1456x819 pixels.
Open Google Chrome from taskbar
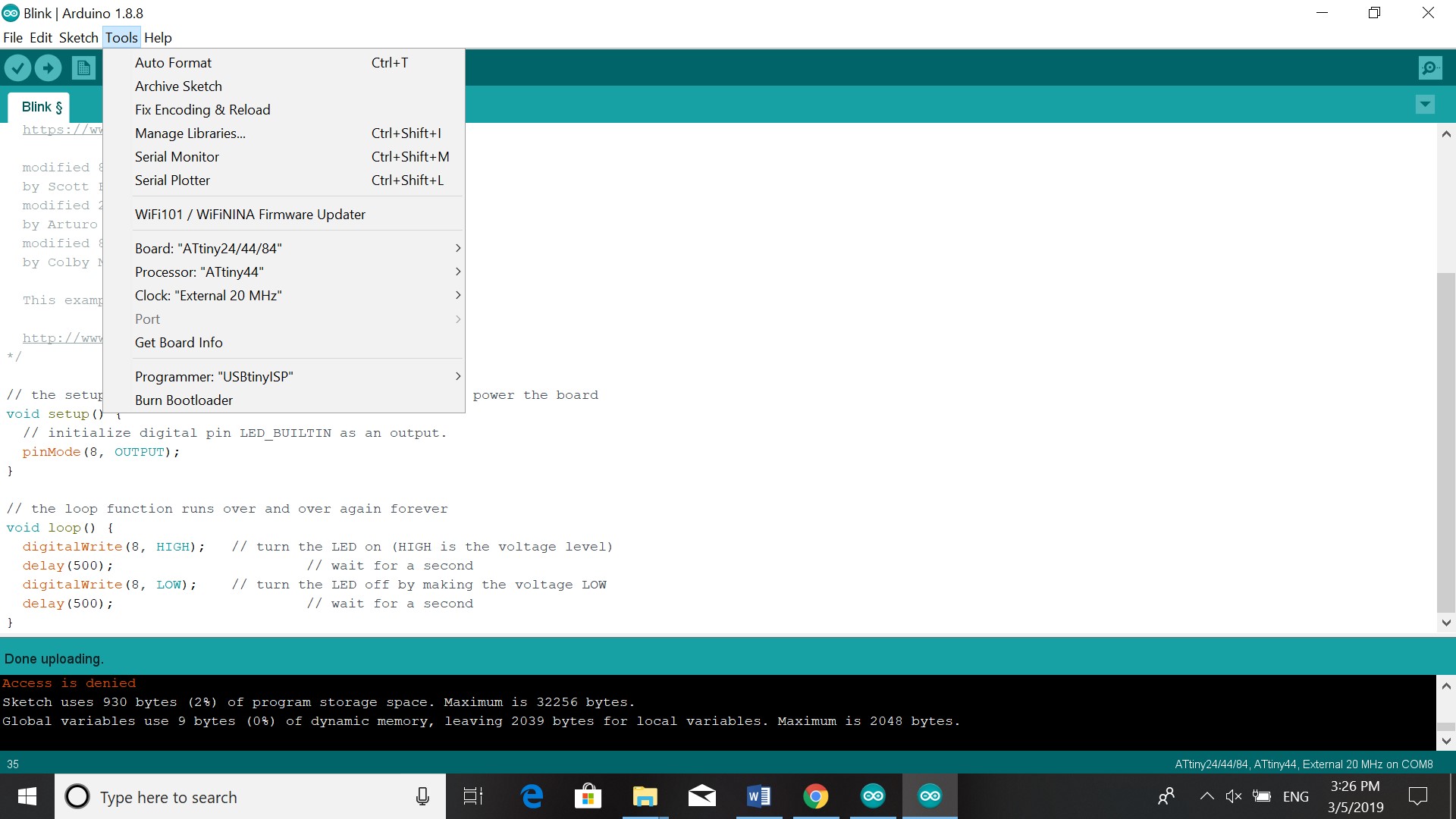[816, 796]
